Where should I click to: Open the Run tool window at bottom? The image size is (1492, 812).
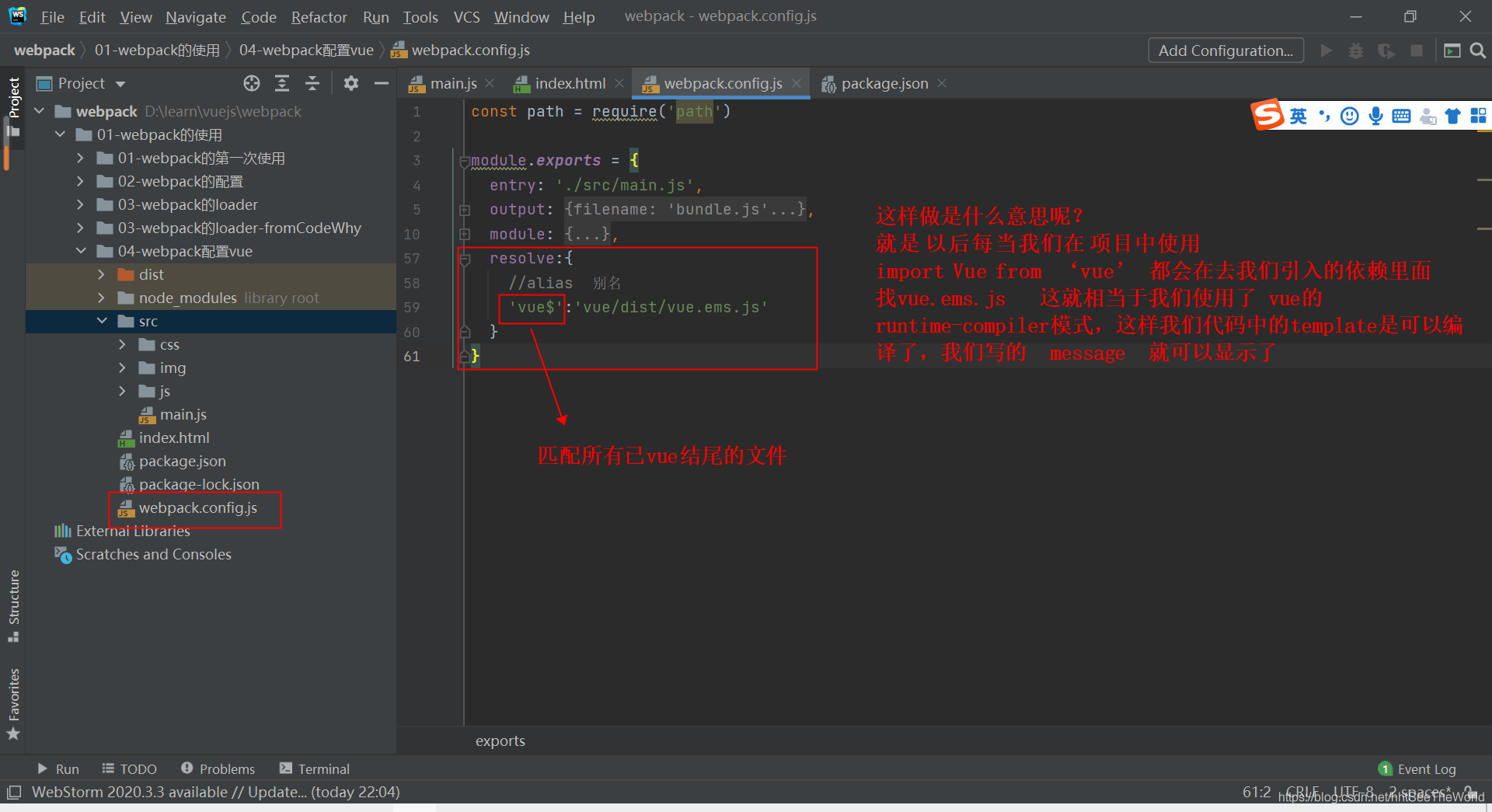(x=58, y=768)
